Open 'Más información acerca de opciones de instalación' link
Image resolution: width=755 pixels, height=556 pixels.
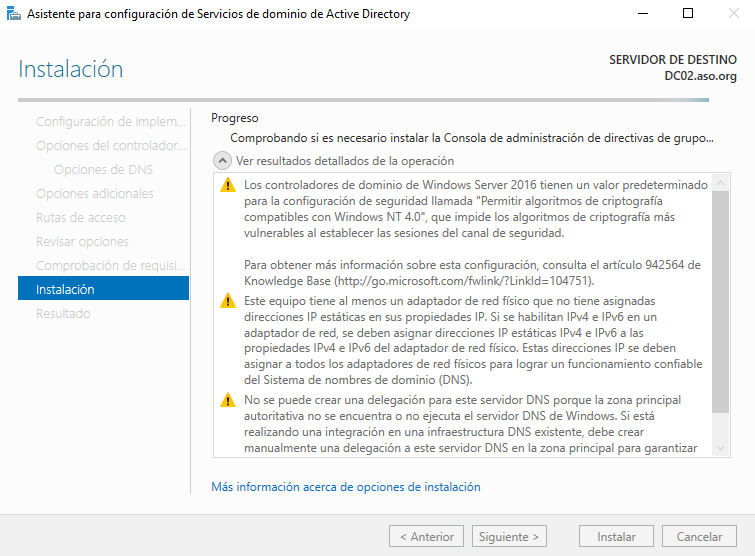[x=345, y=487]
